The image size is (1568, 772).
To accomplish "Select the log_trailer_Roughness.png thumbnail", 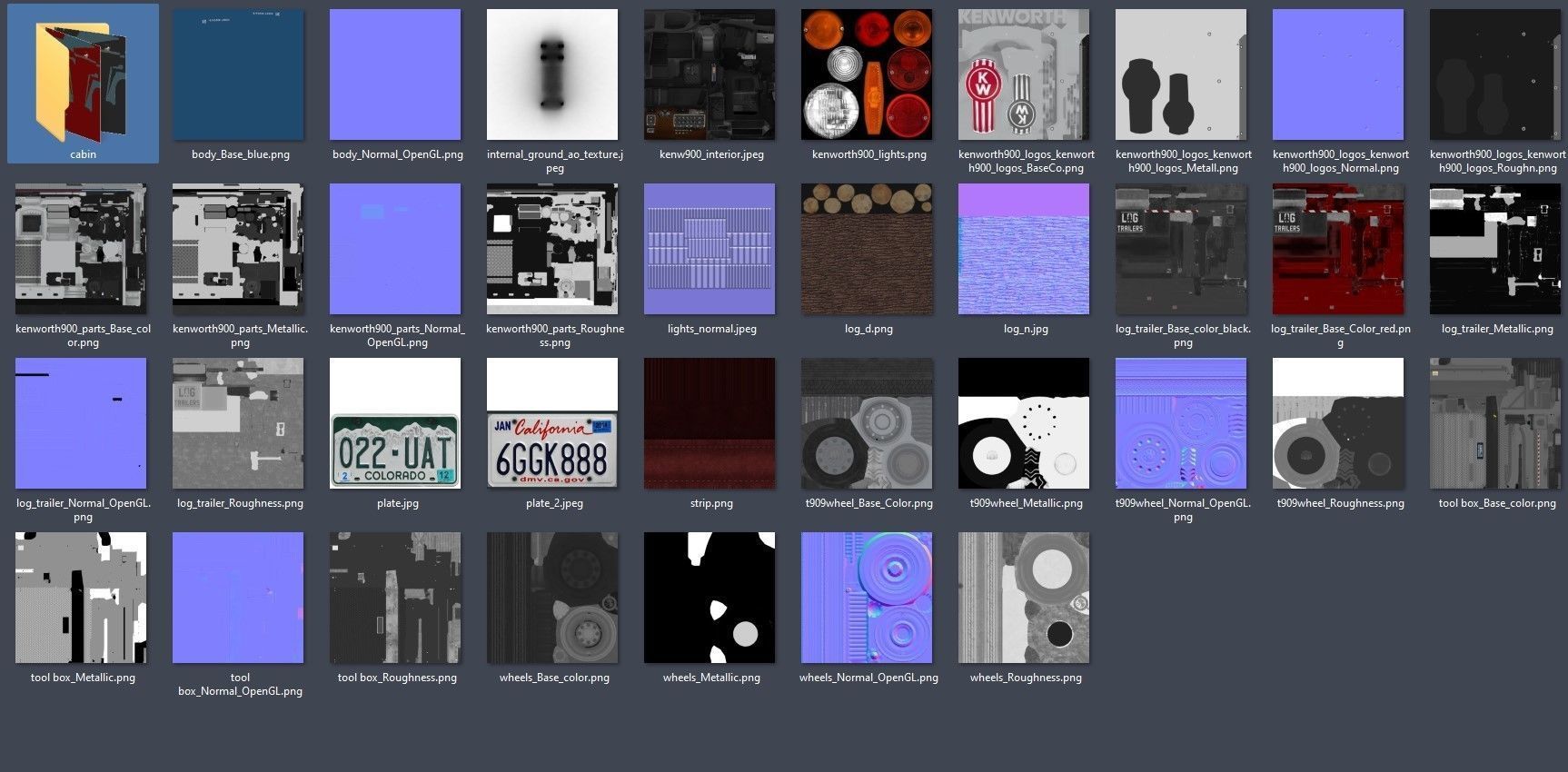I will (238, 423).
